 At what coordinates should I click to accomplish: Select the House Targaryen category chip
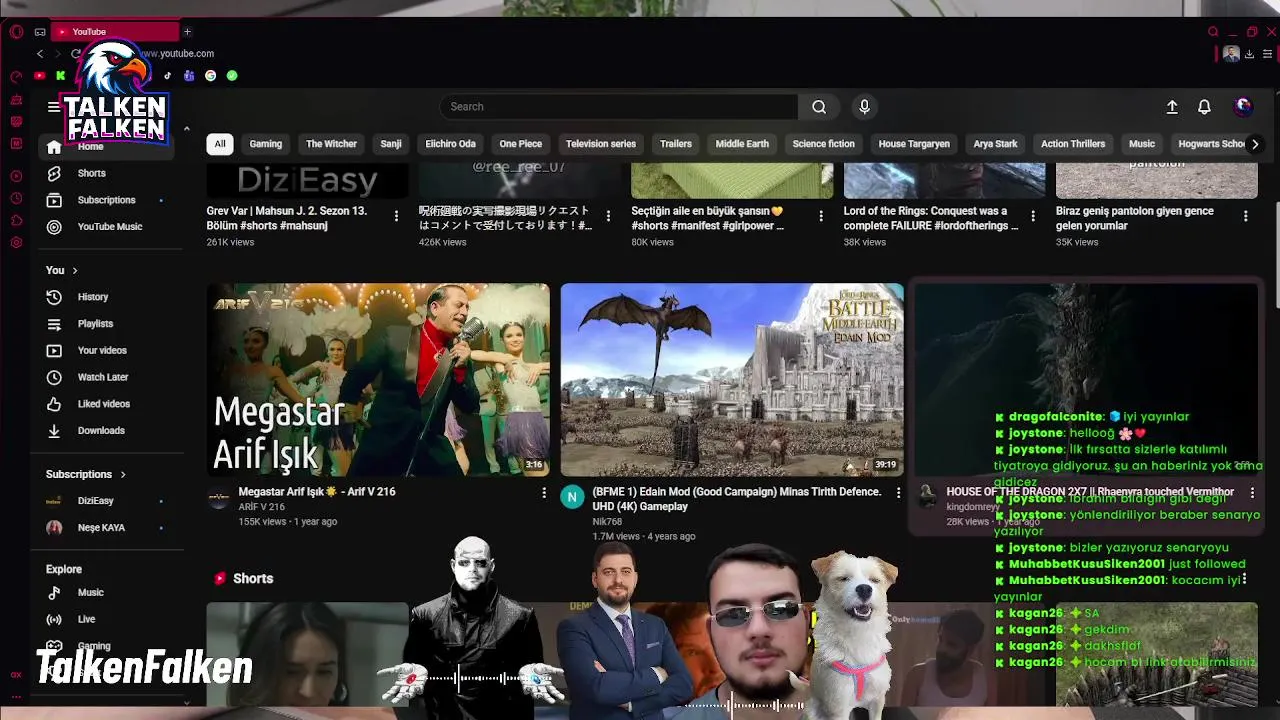(914, 144)
